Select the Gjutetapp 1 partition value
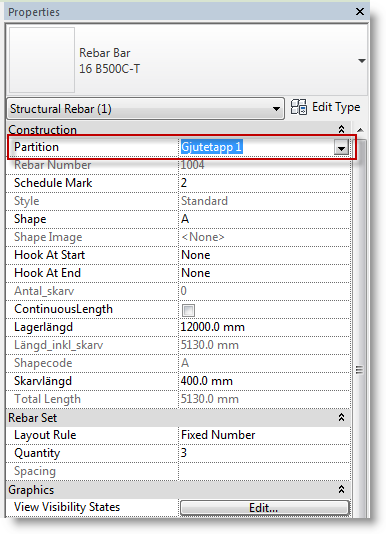Screen dimensions: 386x534 (211, 147)
